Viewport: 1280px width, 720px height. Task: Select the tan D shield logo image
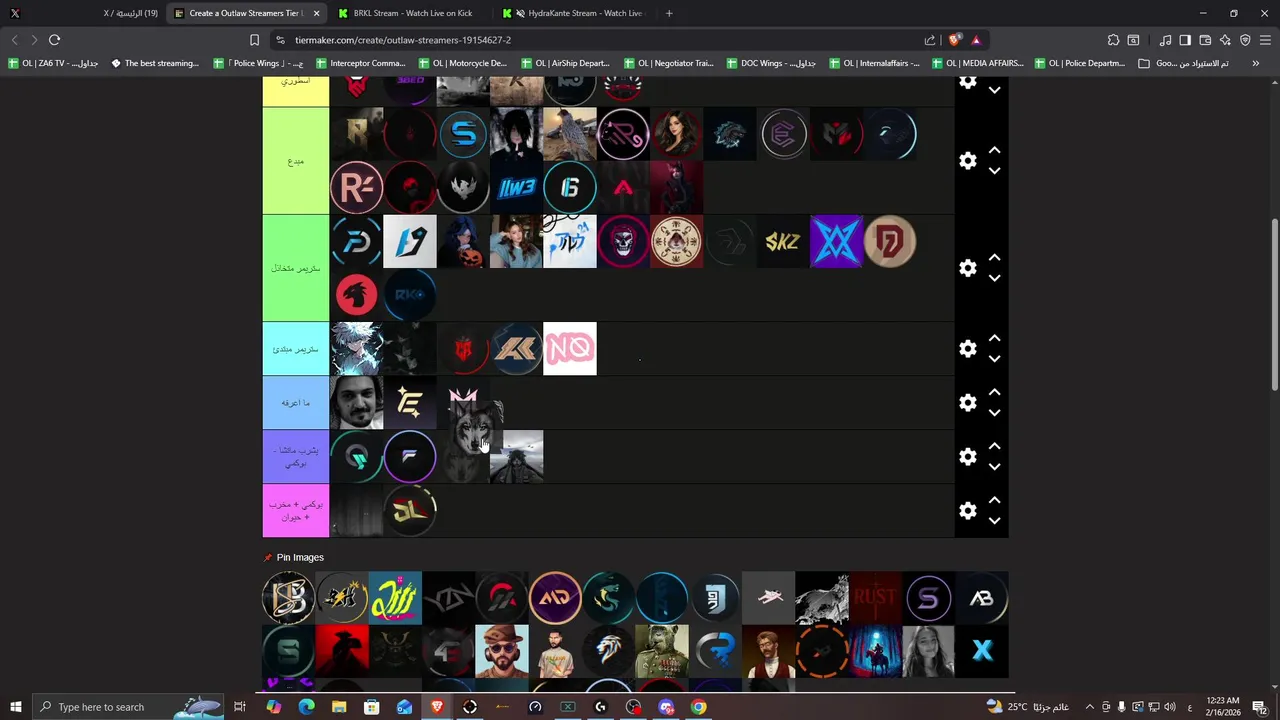(x=890, y=242)
